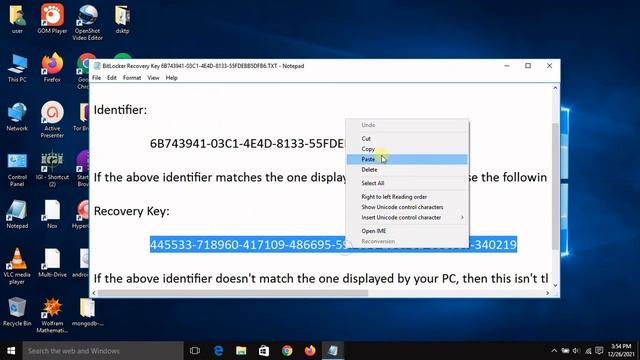Open the File menu in Notepad

pos(96,78)
